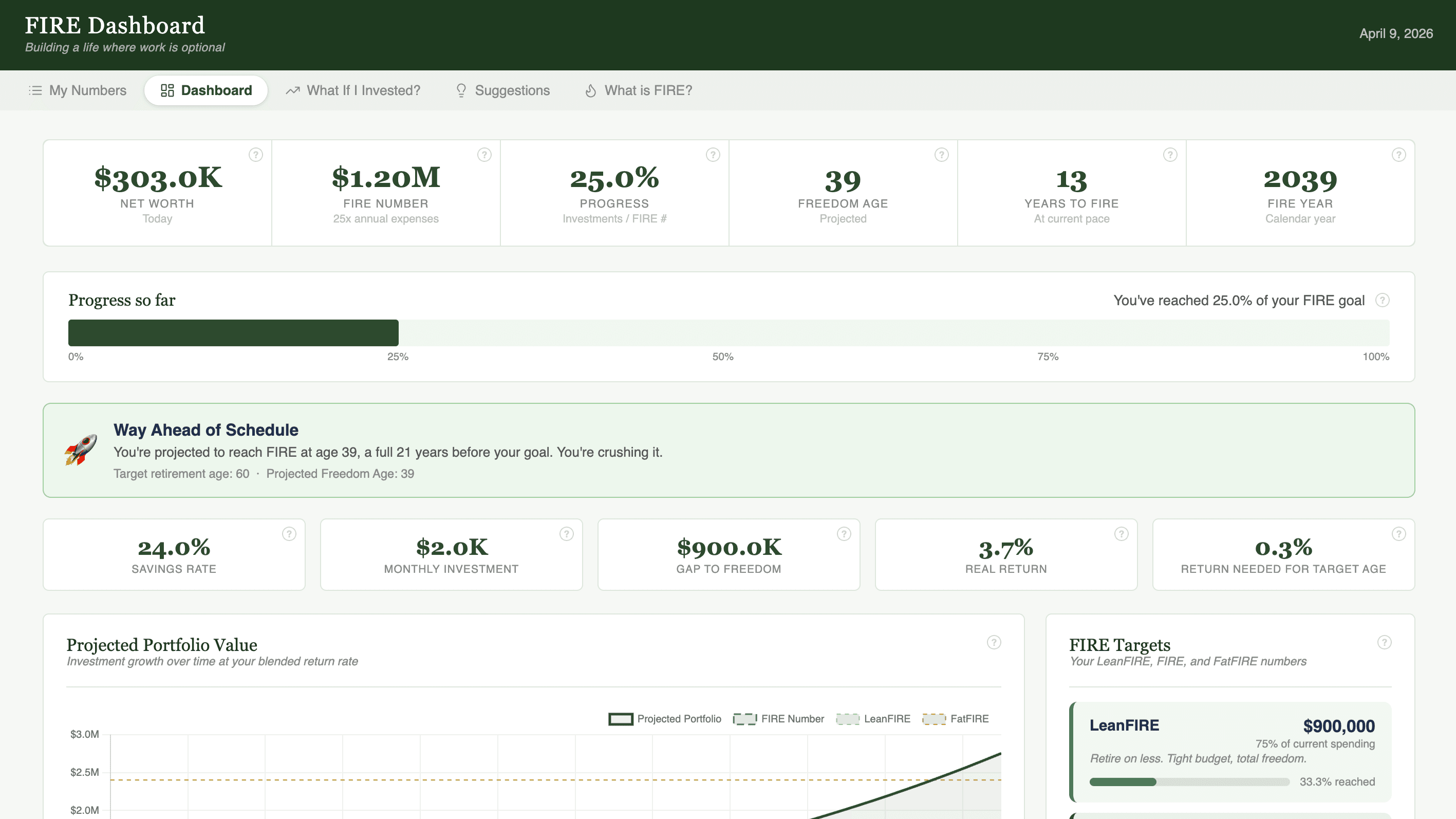Viewport: 1456px width, 819px height.
Task: Click the Projected Portfolio Value help icon
Action: [x=994, y=643]
